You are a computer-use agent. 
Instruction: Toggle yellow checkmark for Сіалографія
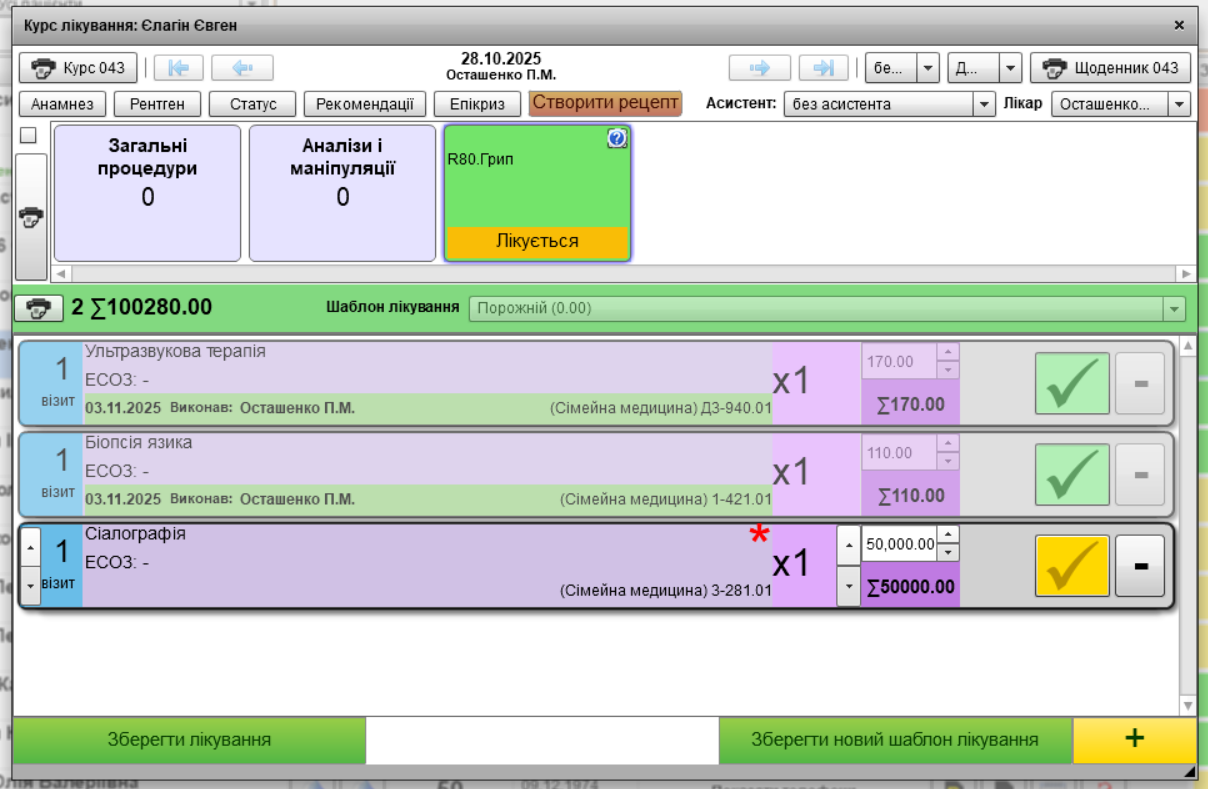[1072, 566]
